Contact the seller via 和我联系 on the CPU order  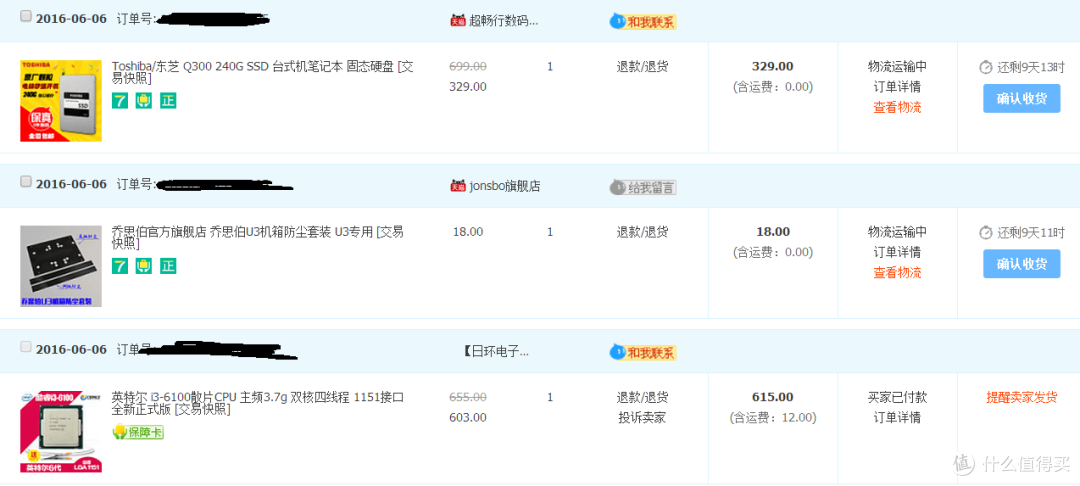[643, 352]
